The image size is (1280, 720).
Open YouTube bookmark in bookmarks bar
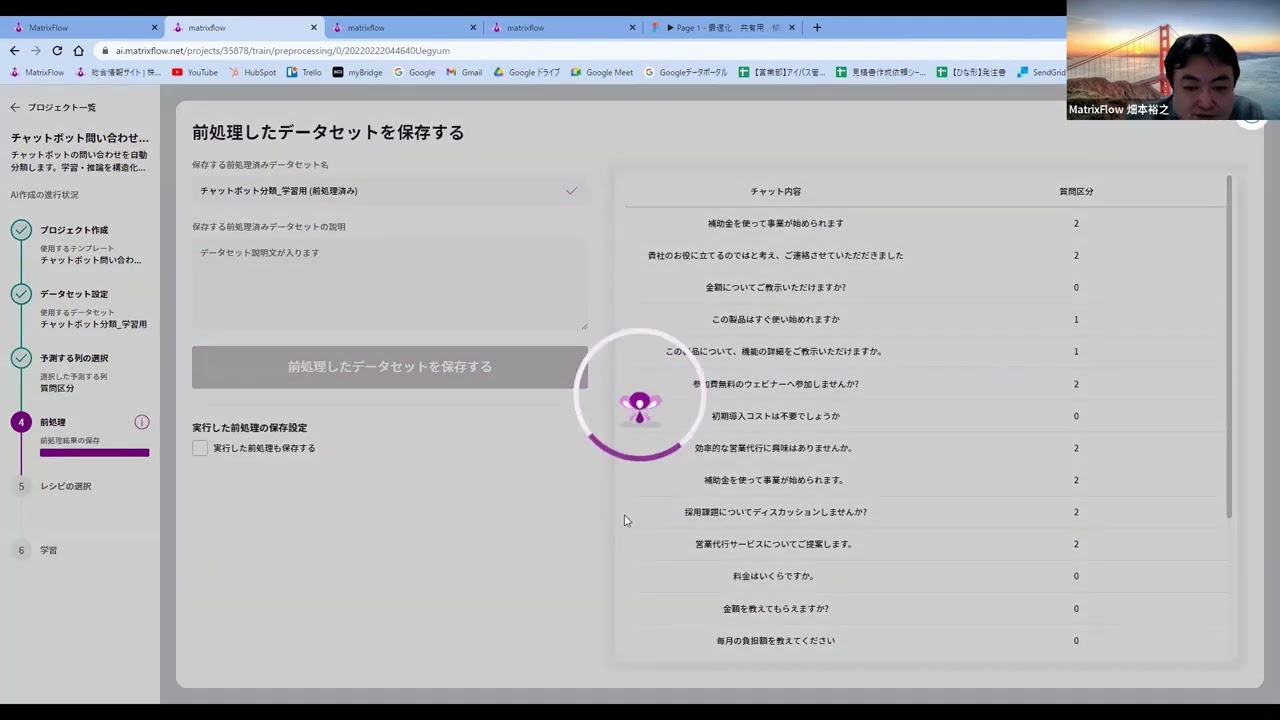(x=195, y=72)
